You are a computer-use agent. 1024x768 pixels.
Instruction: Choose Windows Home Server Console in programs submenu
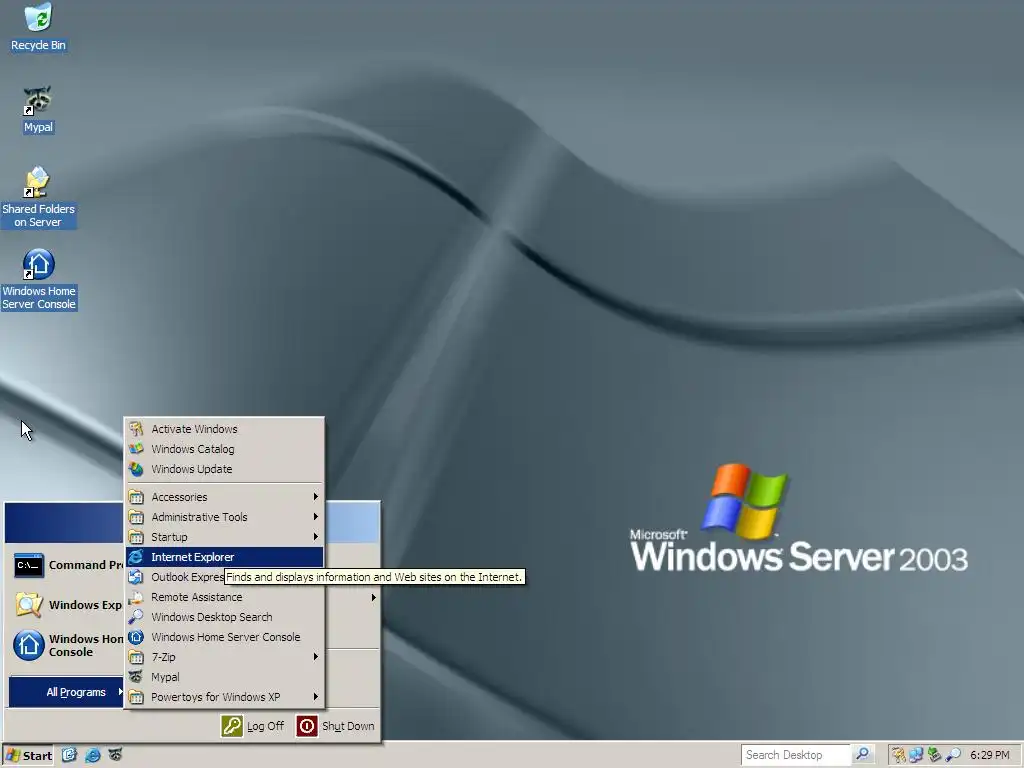[x=225, y=637]
